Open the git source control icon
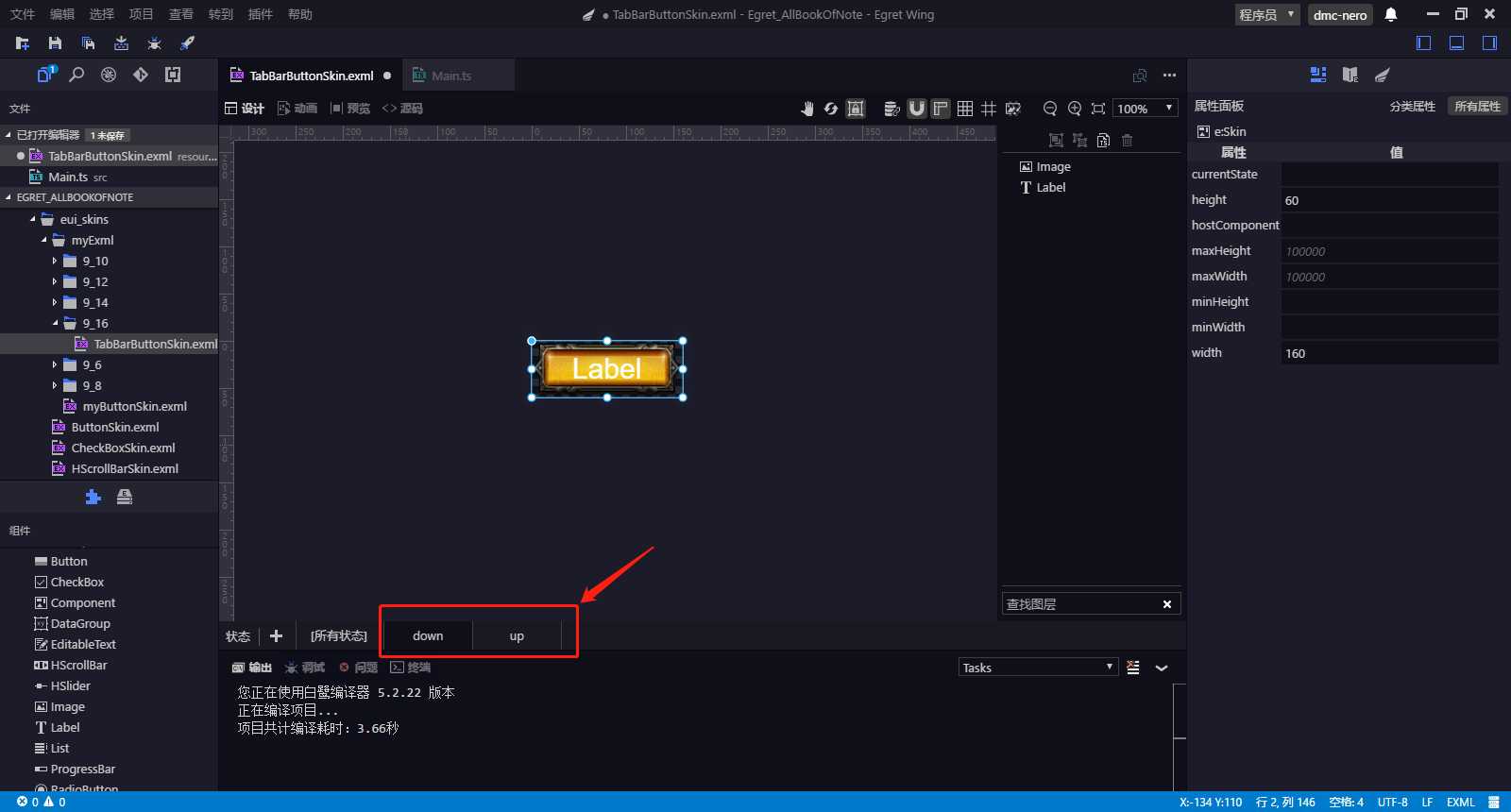Viewport: 1511px width, 812px height. 141,75
